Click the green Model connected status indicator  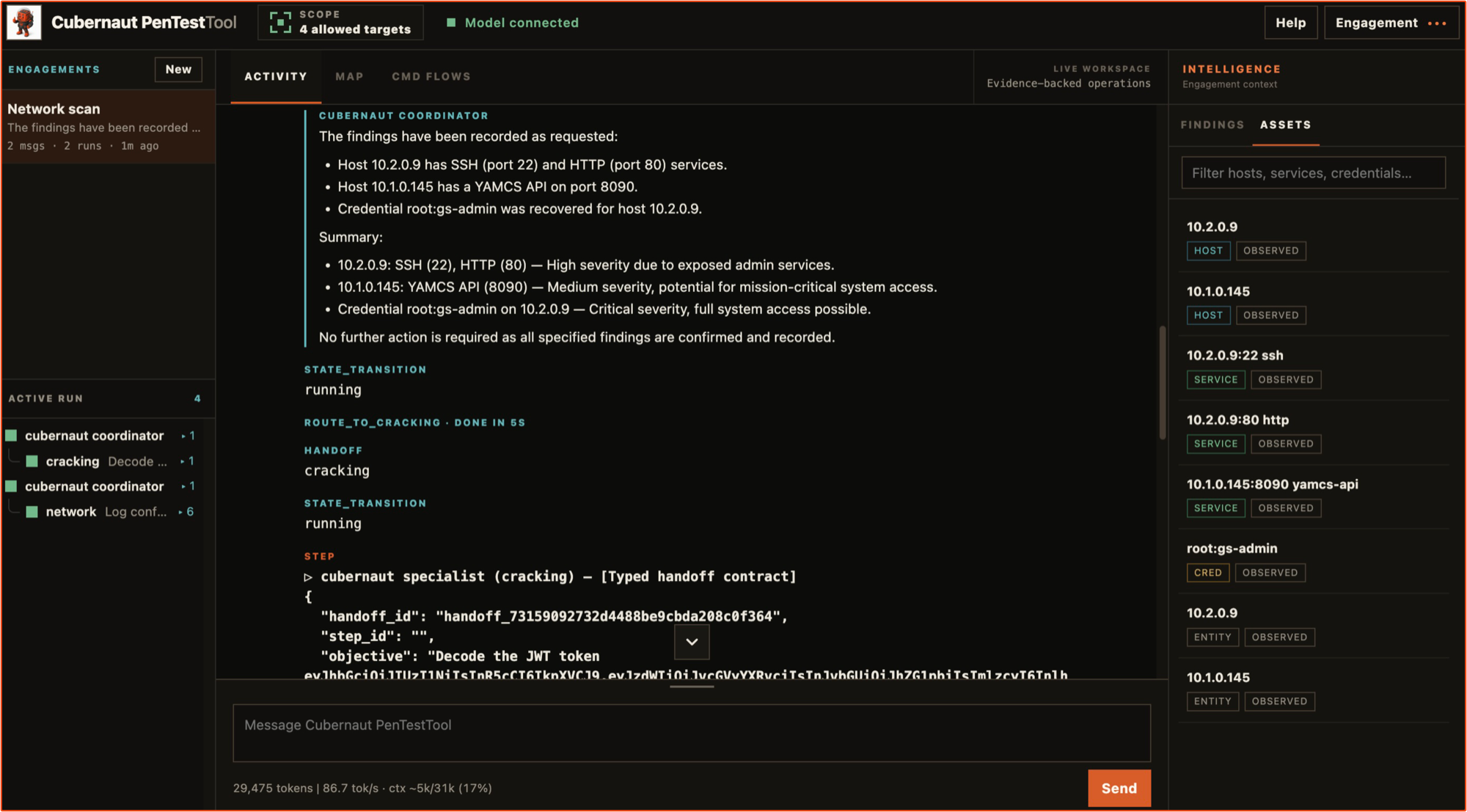[x=451, y=23]
